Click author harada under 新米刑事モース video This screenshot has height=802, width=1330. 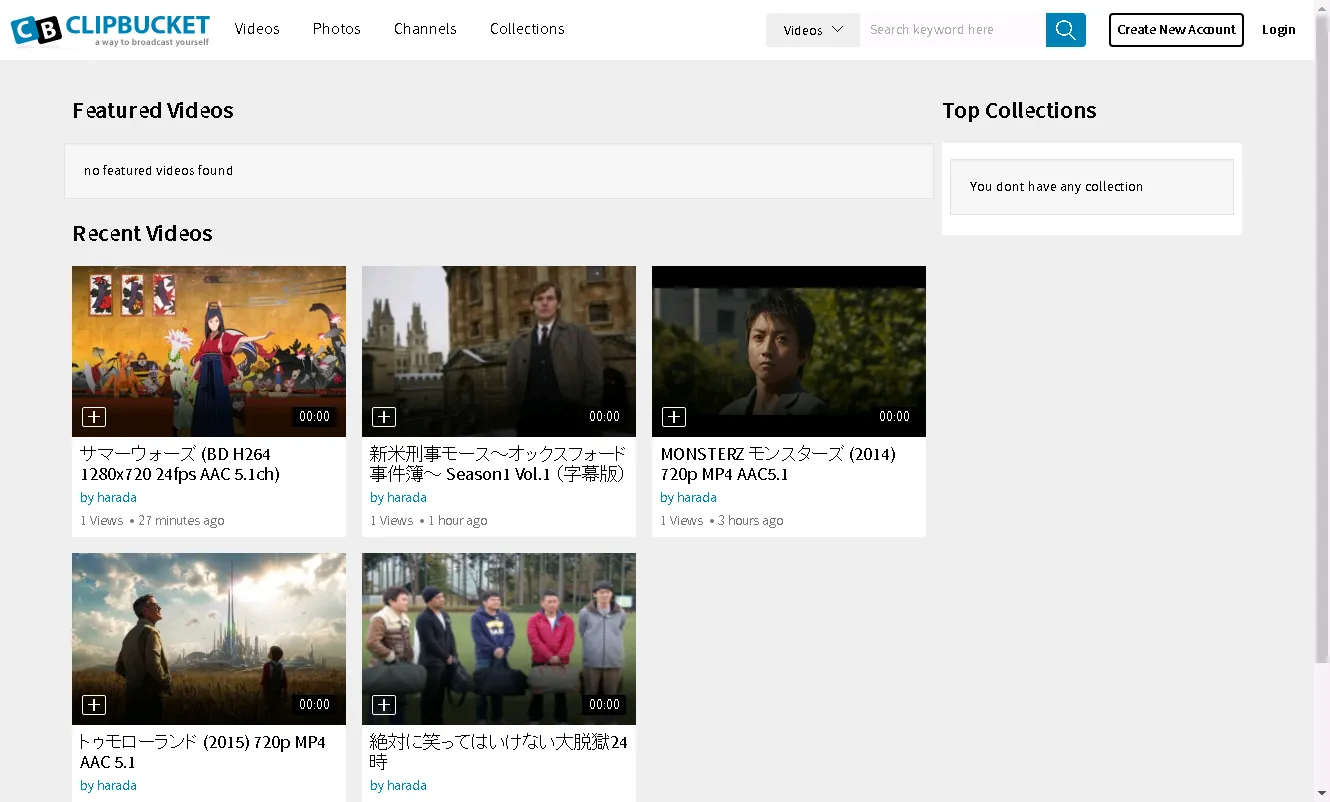(406, 498)
